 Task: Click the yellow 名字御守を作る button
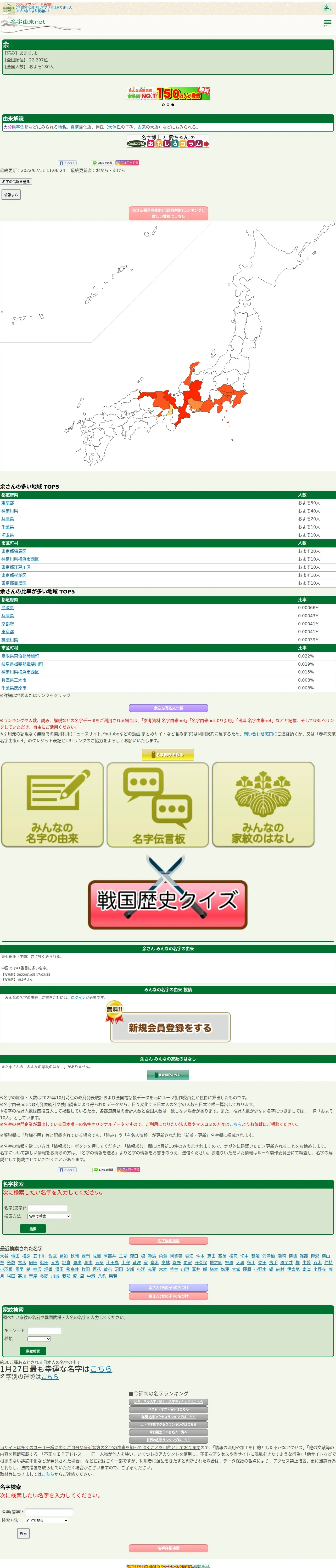168,755
